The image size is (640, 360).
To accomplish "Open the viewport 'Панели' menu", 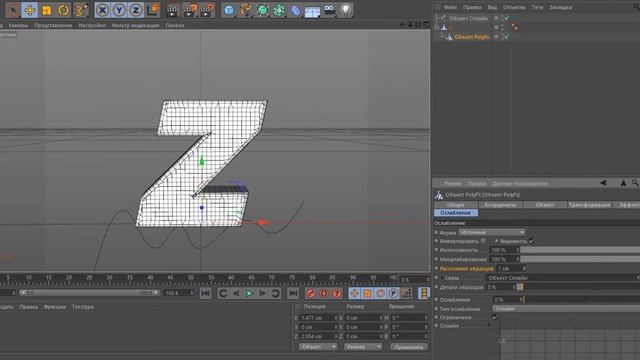I will tap(175, 25).
